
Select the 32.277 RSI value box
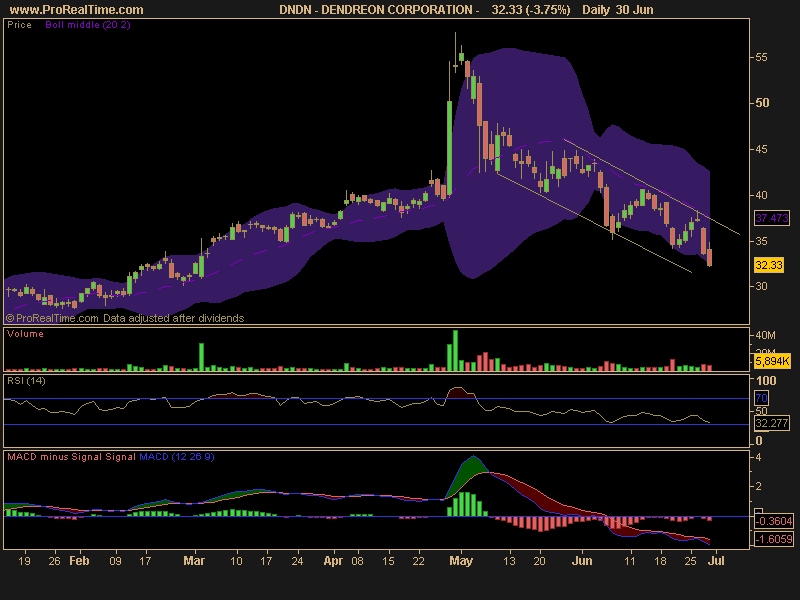(x=772, y=423)
